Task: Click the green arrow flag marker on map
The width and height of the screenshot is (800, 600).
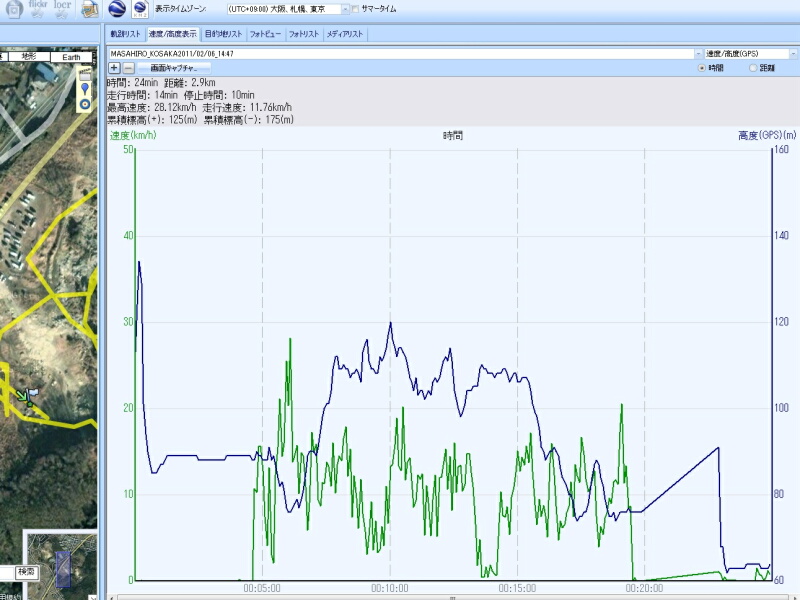Action: (x=27, y=396)
